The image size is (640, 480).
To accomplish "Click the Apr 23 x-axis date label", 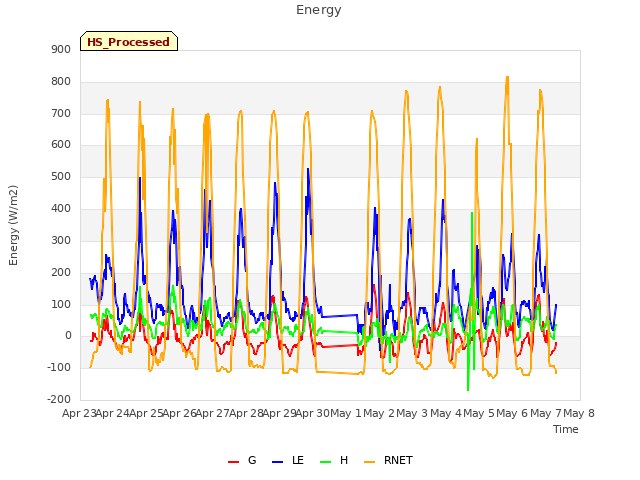I will click(x=79, y=413).
